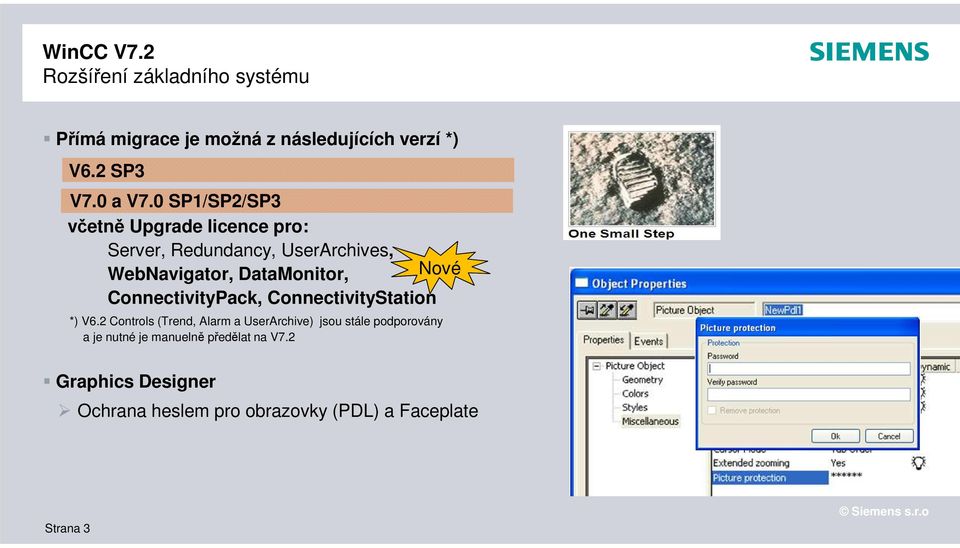Click the Strana 3 page label
The image size is (960, 548).
pos(67,528)
